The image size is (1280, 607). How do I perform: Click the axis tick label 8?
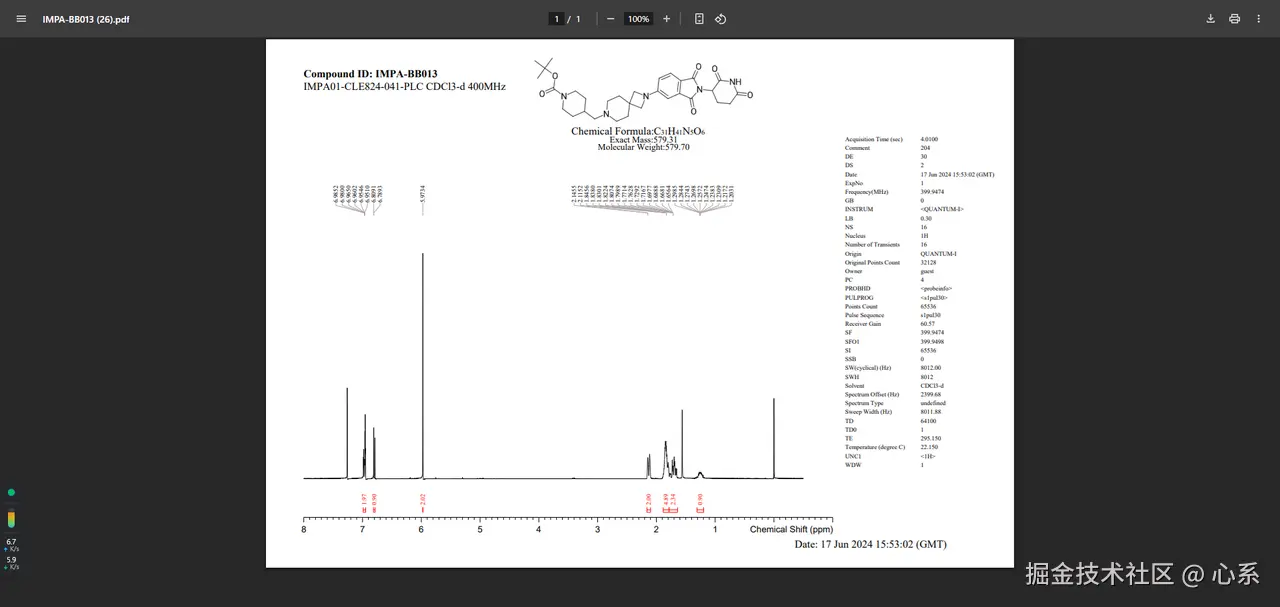pos(304,529)
